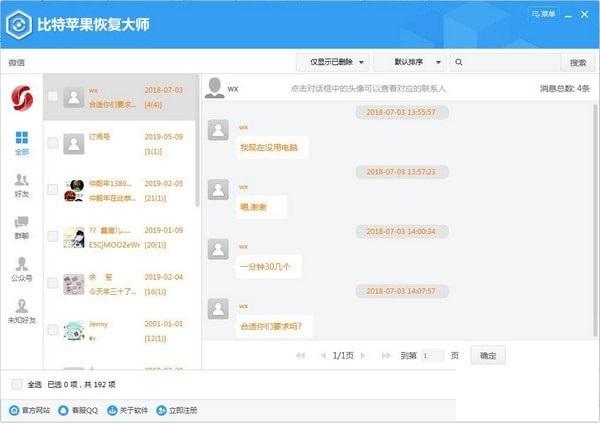Open 官方网站 official website link
600x423 pixels.
[x=29, y=410]
